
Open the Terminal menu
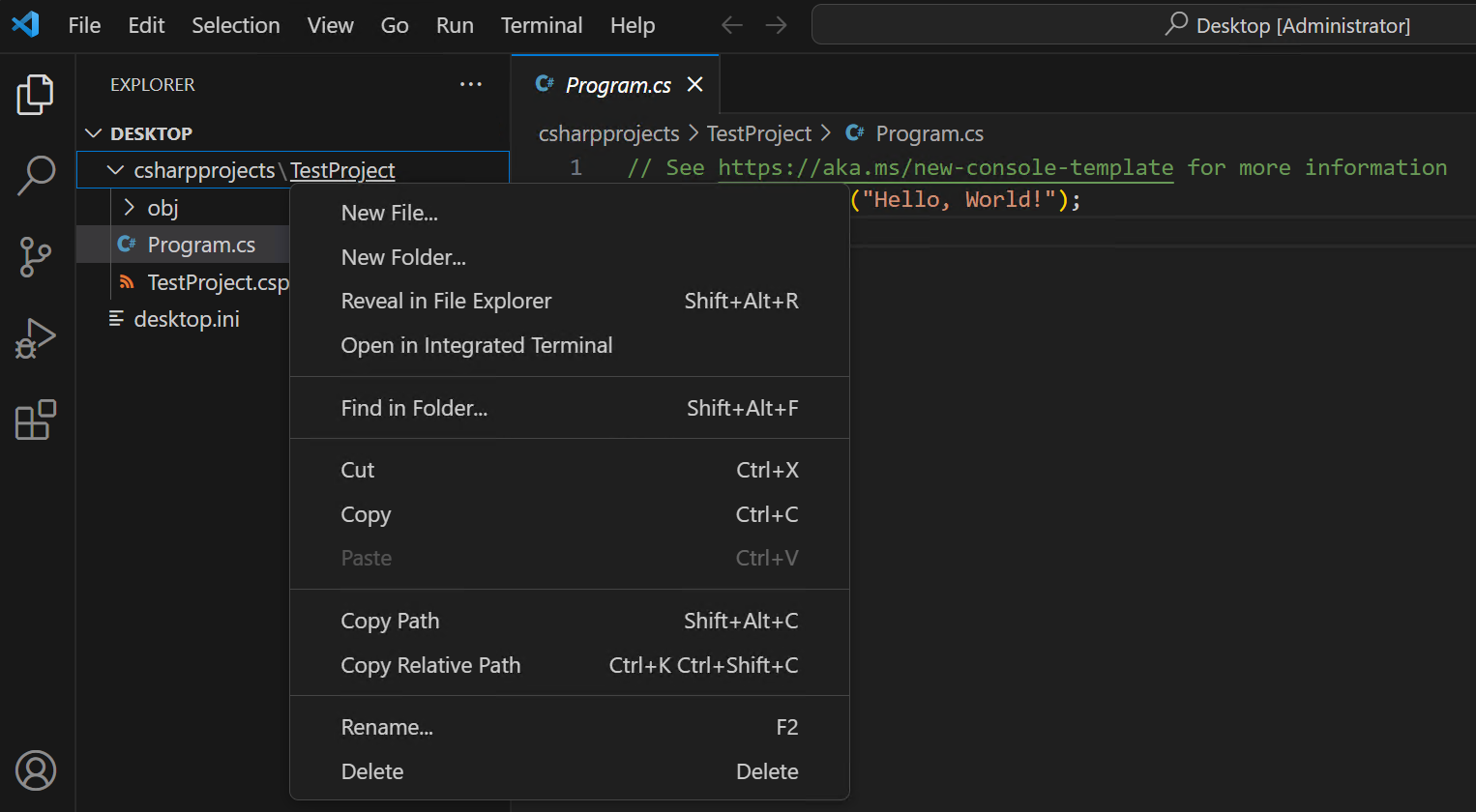(x=542, y=25)
